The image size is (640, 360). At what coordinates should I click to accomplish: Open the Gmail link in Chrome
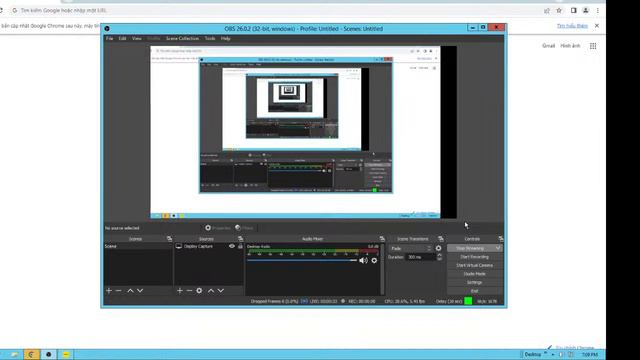pyautogui.click(x=548, y=46)
